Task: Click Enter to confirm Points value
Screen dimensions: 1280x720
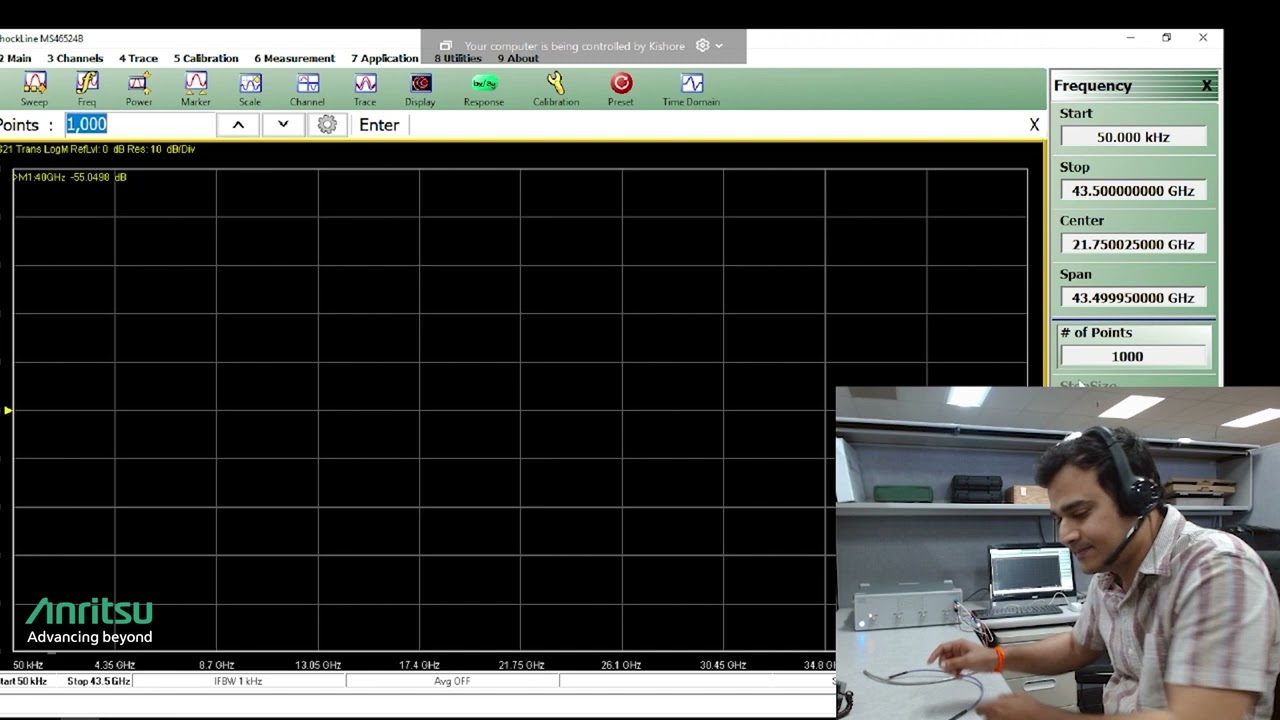Action: click(x=379, y=125)
